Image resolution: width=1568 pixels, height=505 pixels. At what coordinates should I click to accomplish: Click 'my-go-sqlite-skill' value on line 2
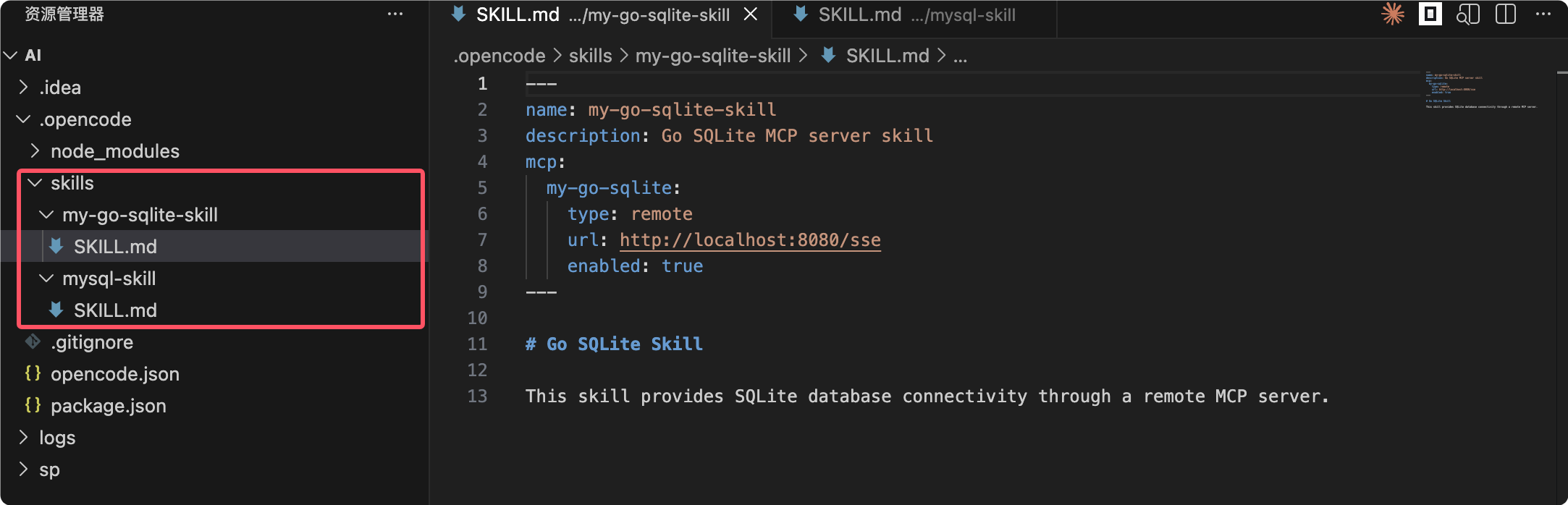click(682, 110)
